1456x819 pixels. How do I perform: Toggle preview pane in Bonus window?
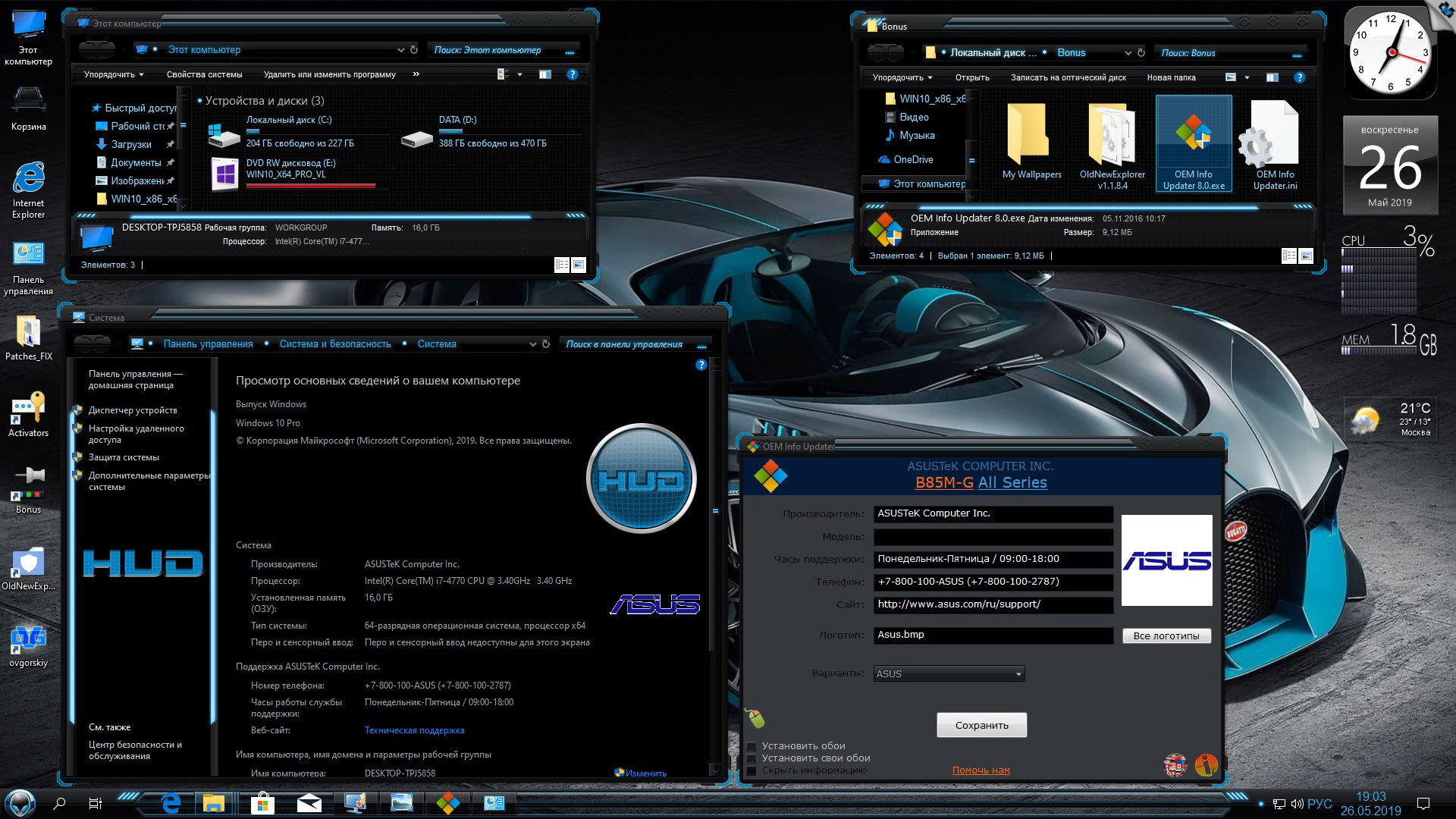[1272, 77]
